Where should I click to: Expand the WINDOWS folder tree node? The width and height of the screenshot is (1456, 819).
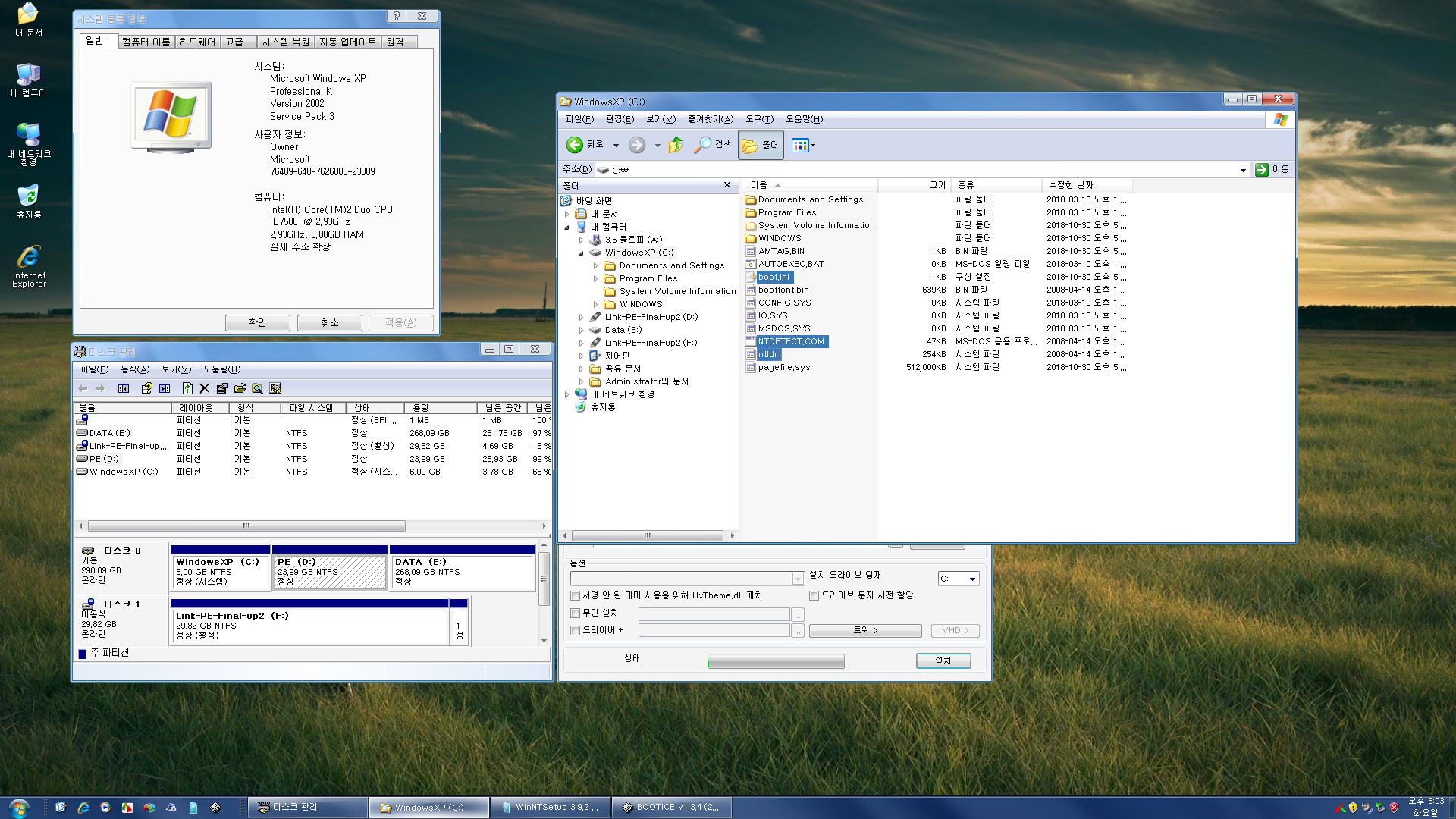point(596,305)
